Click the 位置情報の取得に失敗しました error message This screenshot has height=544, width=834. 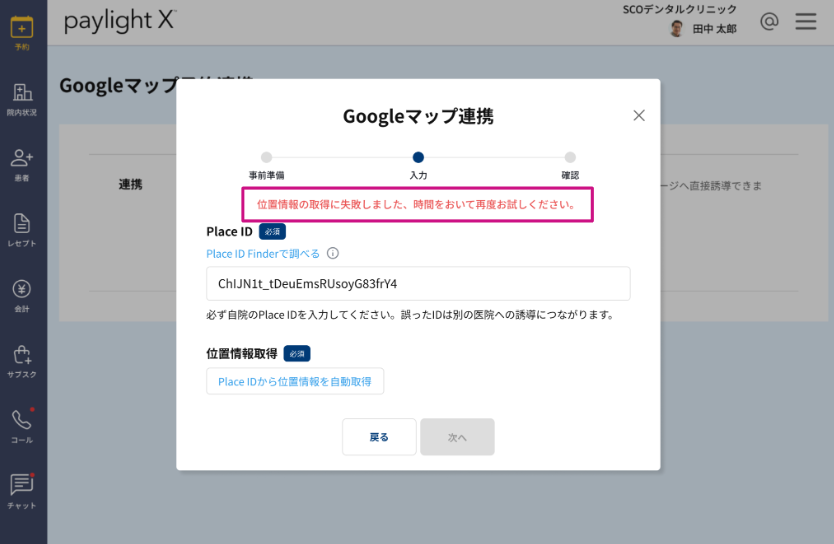point(416,204)
